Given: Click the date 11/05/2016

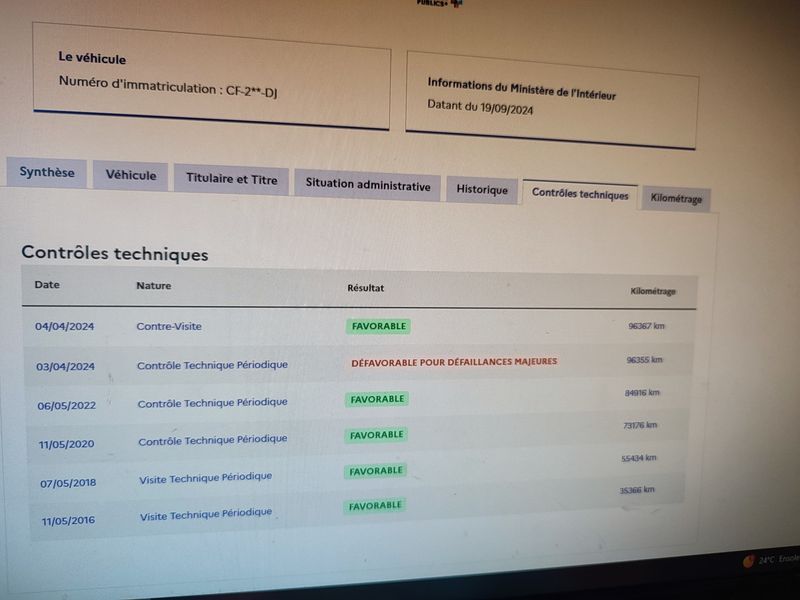Looking at the screenshot, I should (68, 521).
